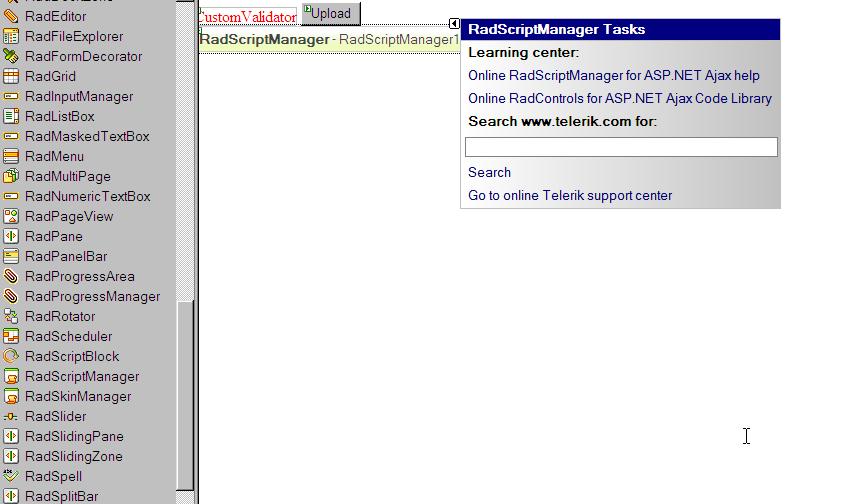Click the RadRotator label in toolbox
Screen dimensions: 850x504
click(x=60, y=316)
